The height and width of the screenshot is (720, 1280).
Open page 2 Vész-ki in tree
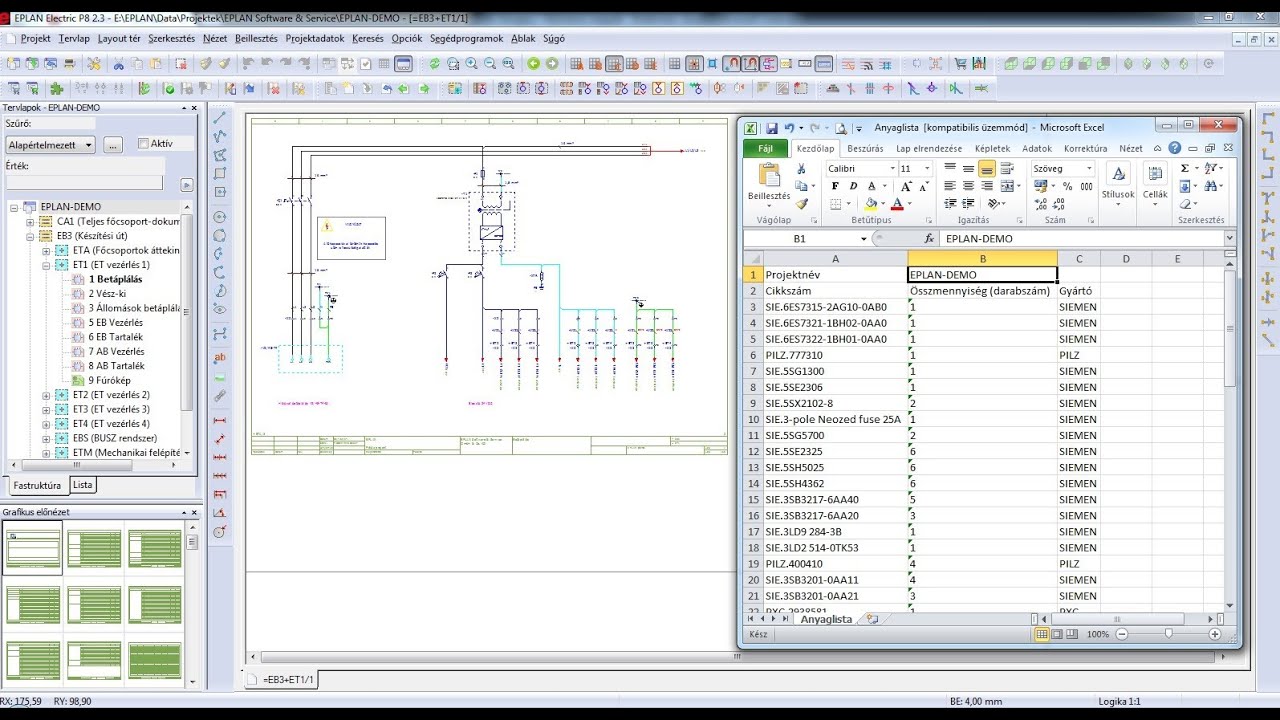pyautogui.click(x=107, y=294)
